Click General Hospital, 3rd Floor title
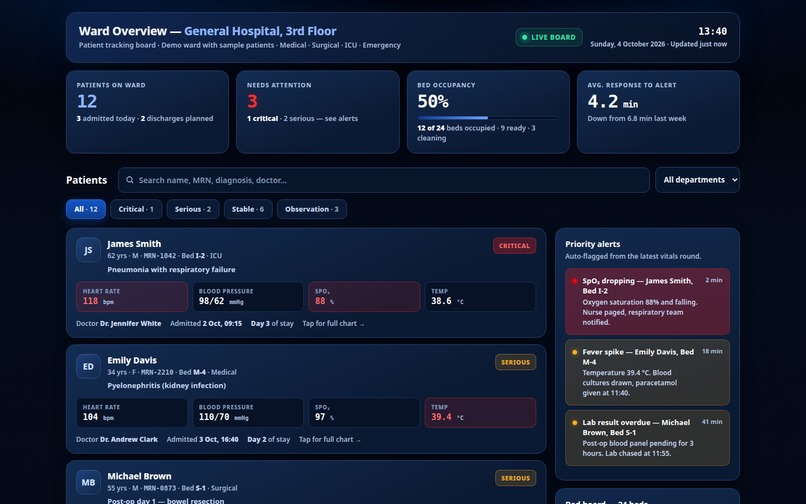 260,31
